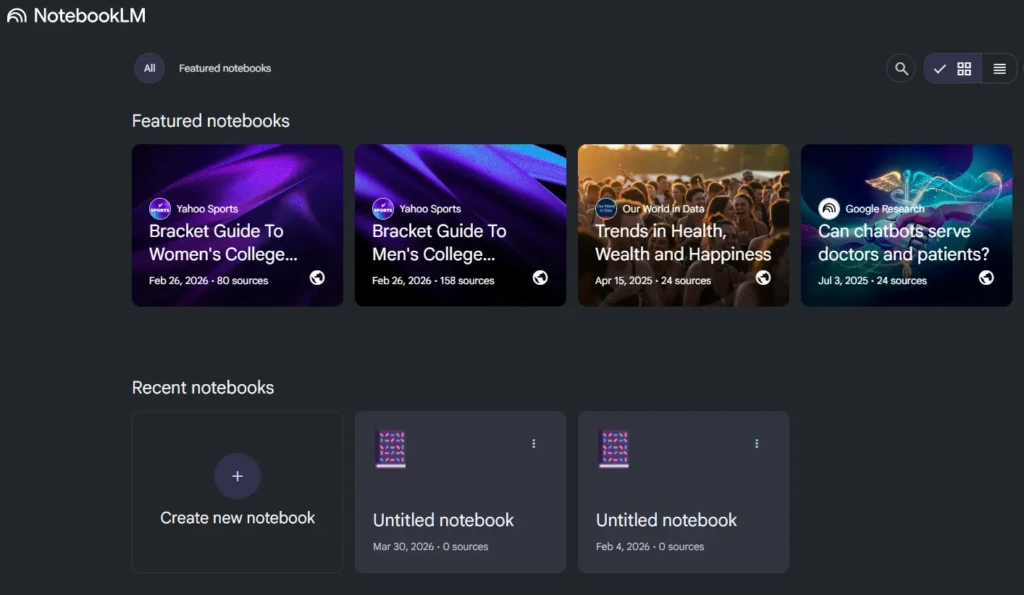Viewport: 1024px width, 595px height.
Task: Click Yahoo Sports avatar on Women's College card
Action: [159, 208]
